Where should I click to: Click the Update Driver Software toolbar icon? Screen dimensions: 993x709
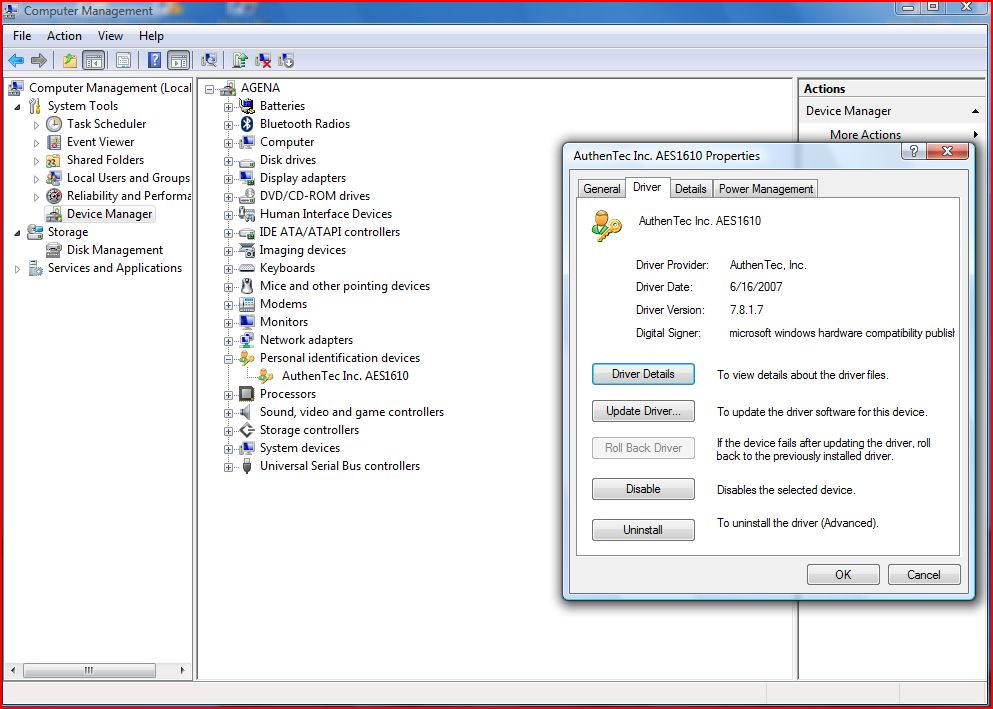[x=239, y=61]
